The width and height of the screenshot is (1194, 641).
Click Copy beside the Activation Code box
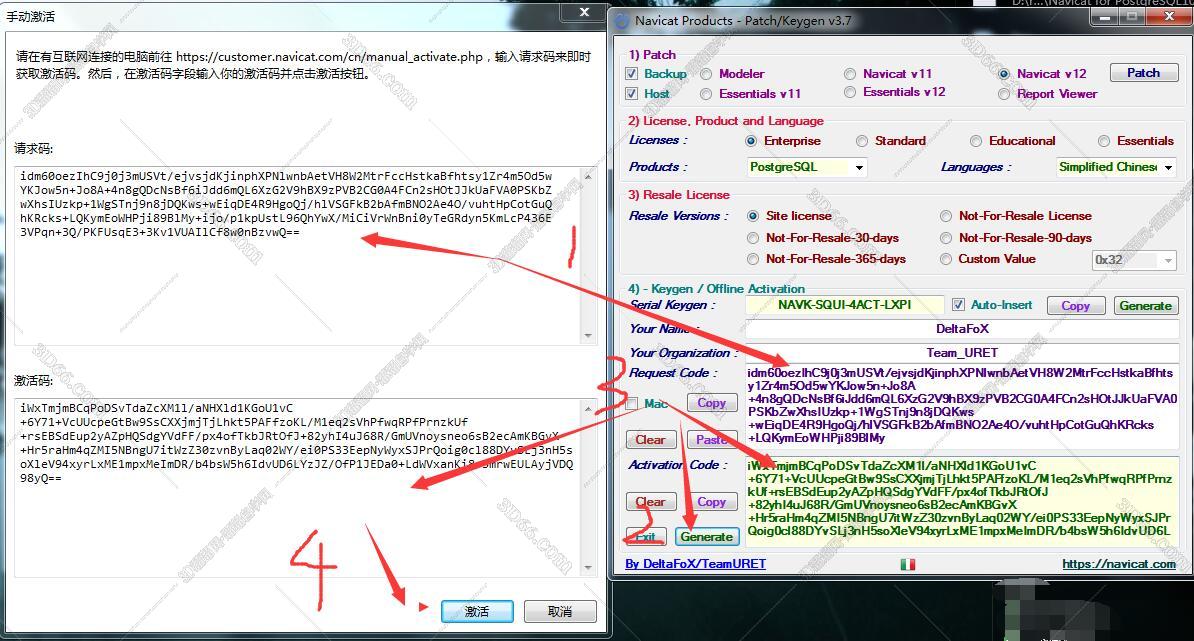pyautogui.click(x=711, y=502)
